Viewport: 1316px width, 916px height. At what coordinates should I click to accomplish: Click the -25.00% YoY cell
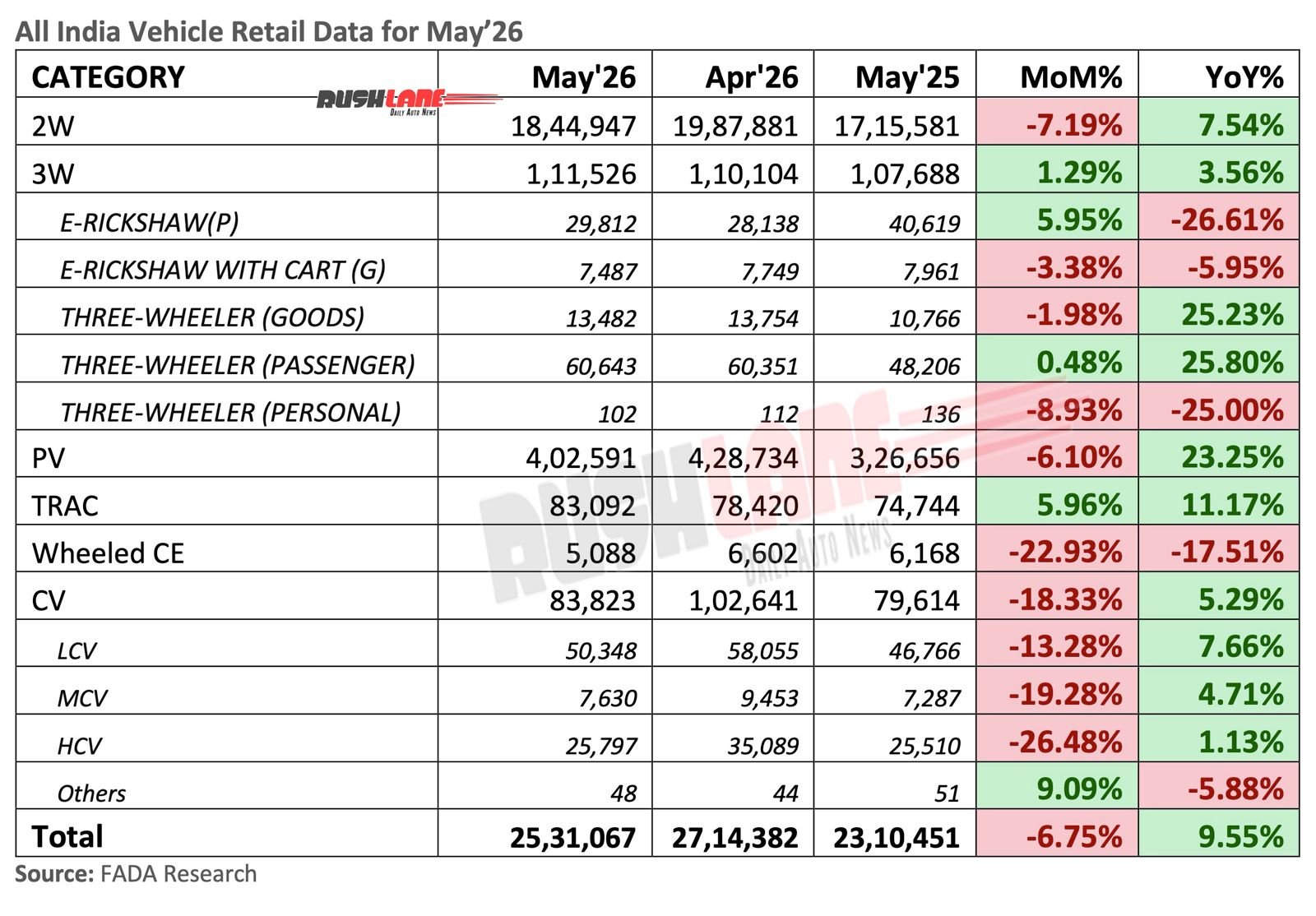(x=1219, y=408)
